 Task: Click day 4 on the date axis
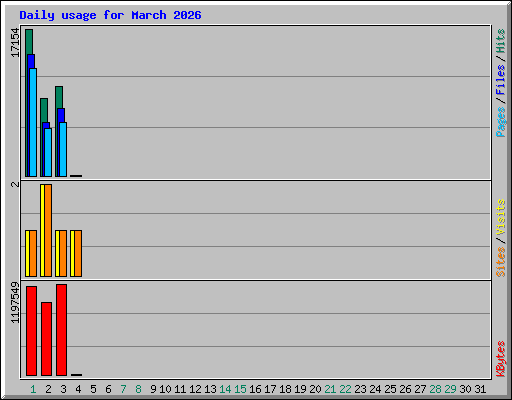tap(78, 389)
